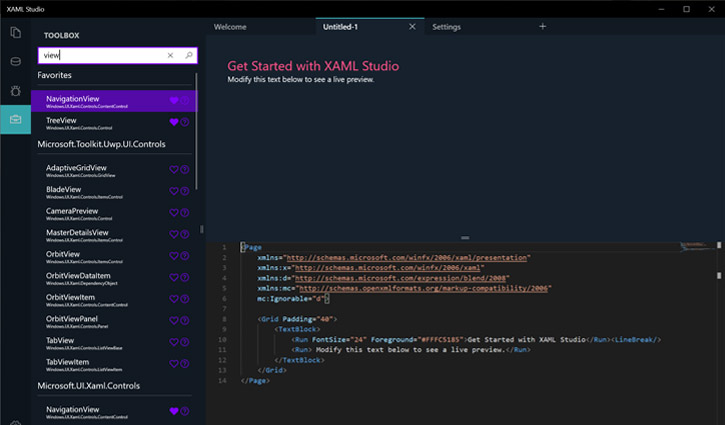Add a new document tab
Screen dimensions: 725x425
[x=542, y=26]
